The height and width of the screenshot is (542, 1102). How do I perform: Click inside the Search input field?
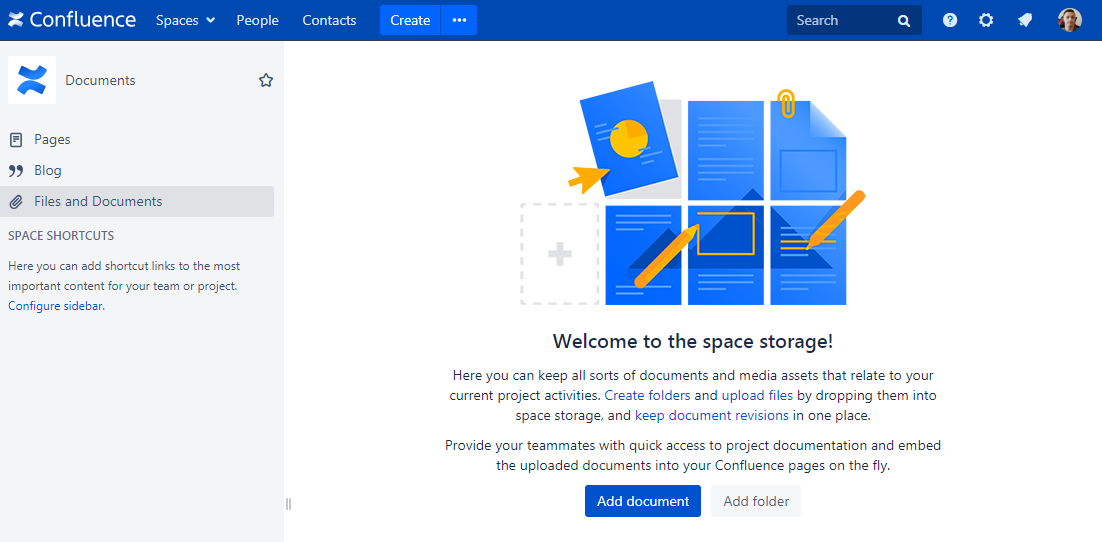tap(838, 20)
